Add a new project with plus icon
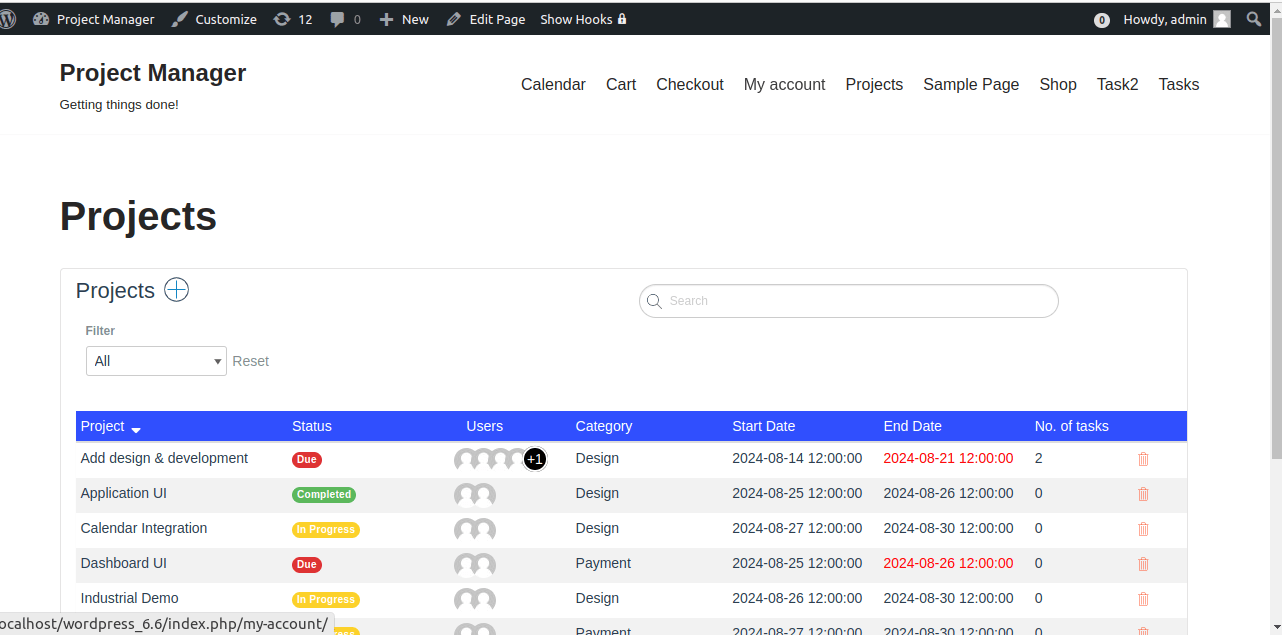1282x635 pixels. [x=176, y=290]
